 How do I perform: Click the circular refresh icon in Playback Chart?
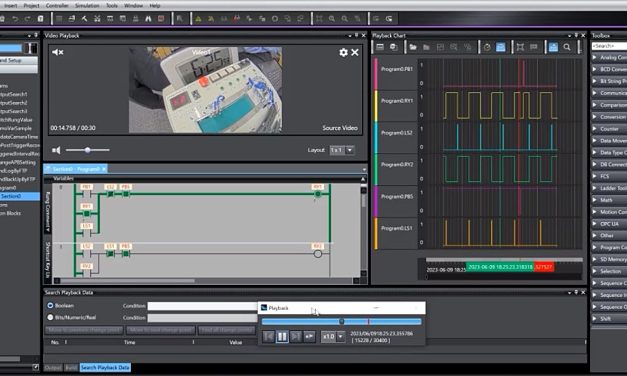click(487, 47)
